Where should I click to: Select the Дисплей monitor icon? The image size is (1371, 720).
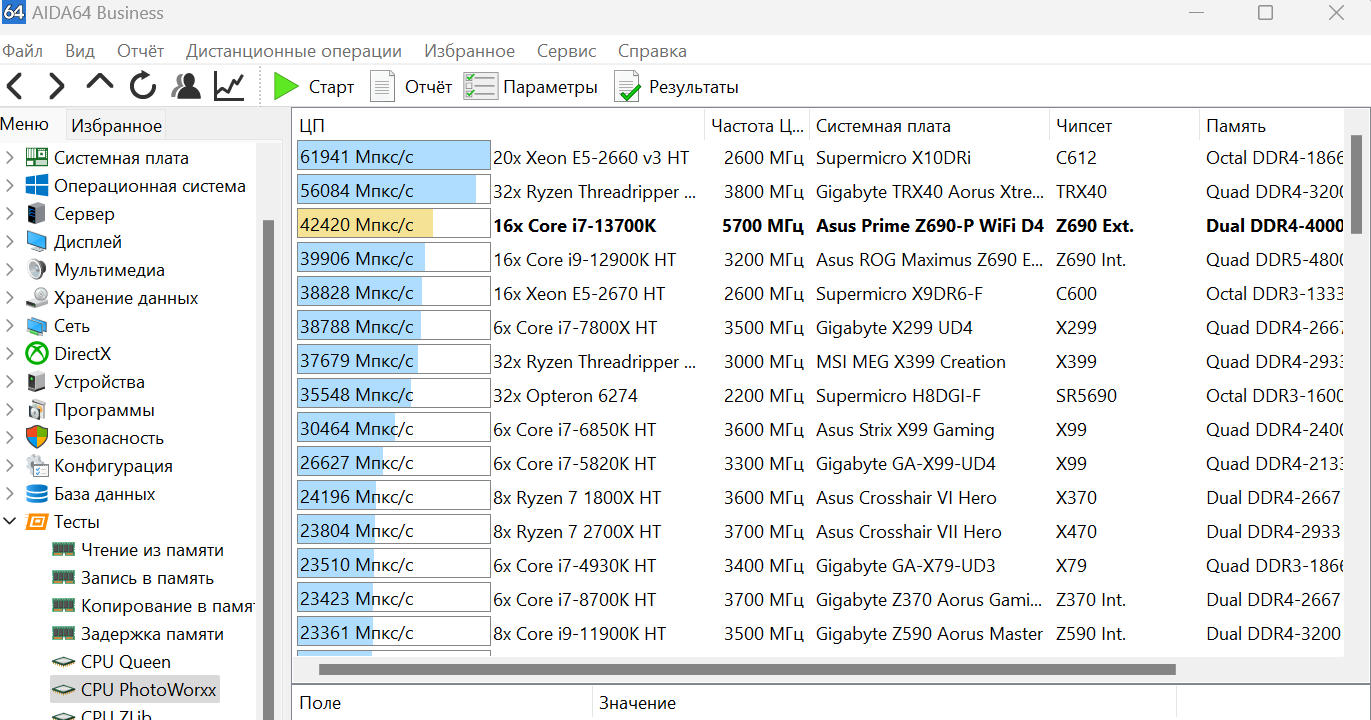37,241
